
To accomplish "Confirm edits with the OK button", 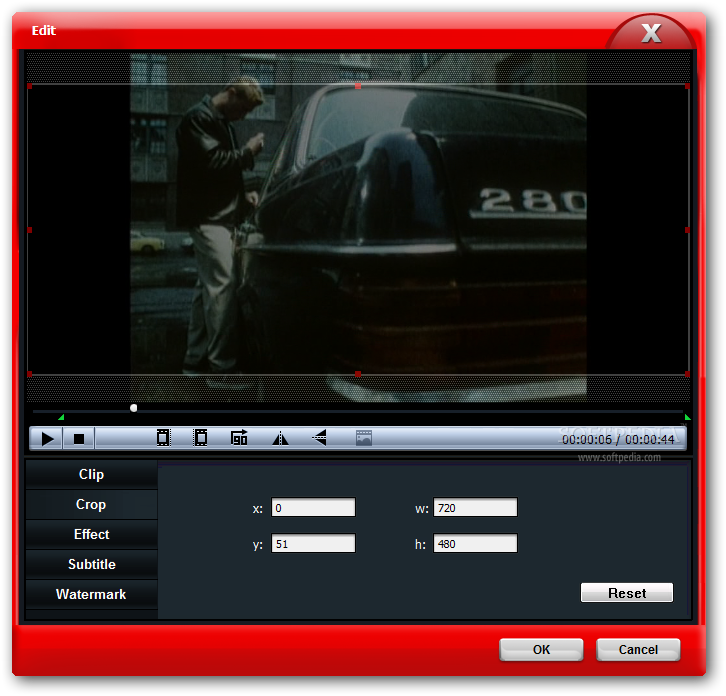I will click(541, 650).
